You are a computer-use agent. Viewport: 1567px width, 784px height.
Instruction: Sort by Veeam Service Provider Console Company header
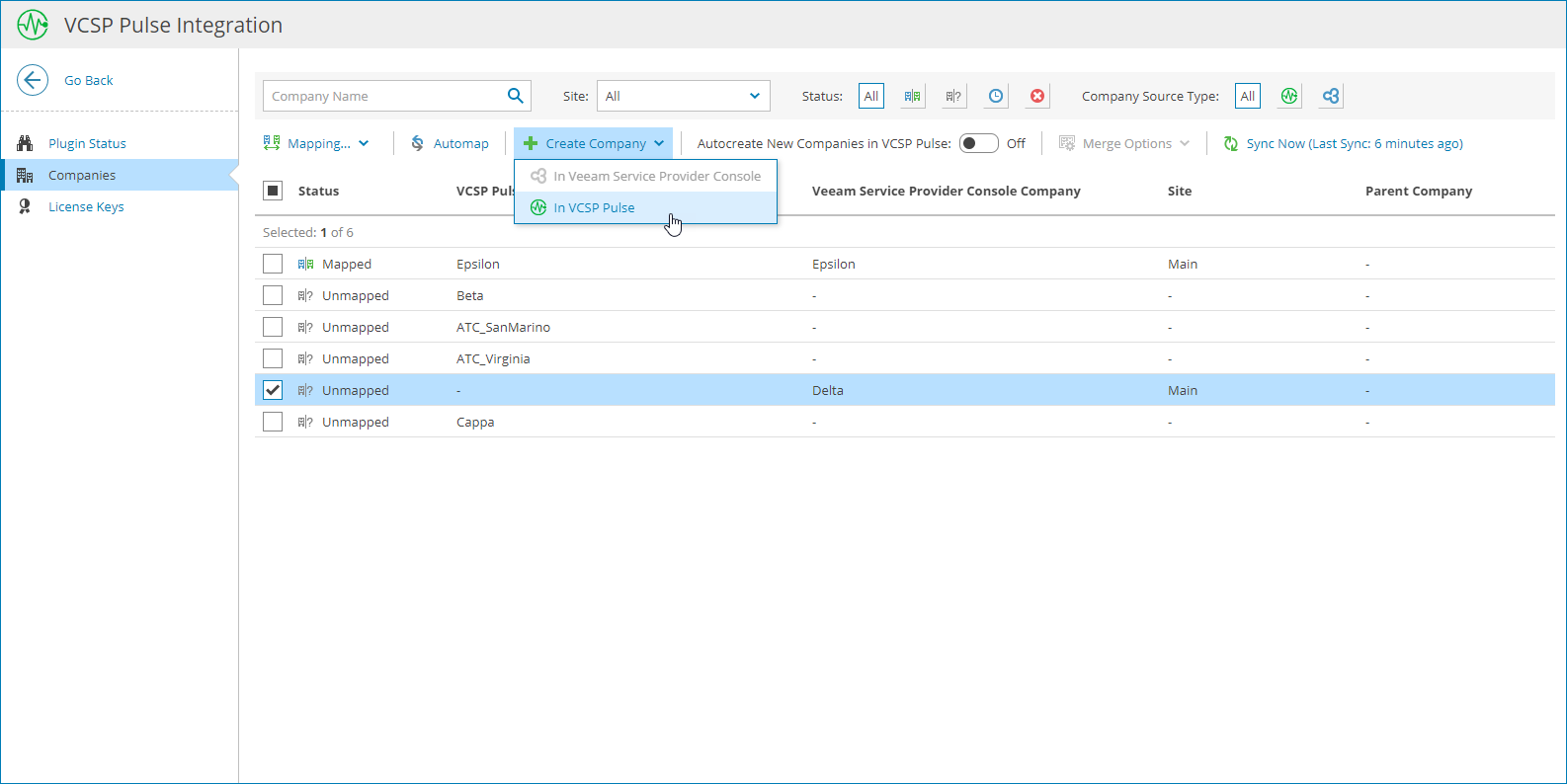pyautogui.click(x=946, y=191)
